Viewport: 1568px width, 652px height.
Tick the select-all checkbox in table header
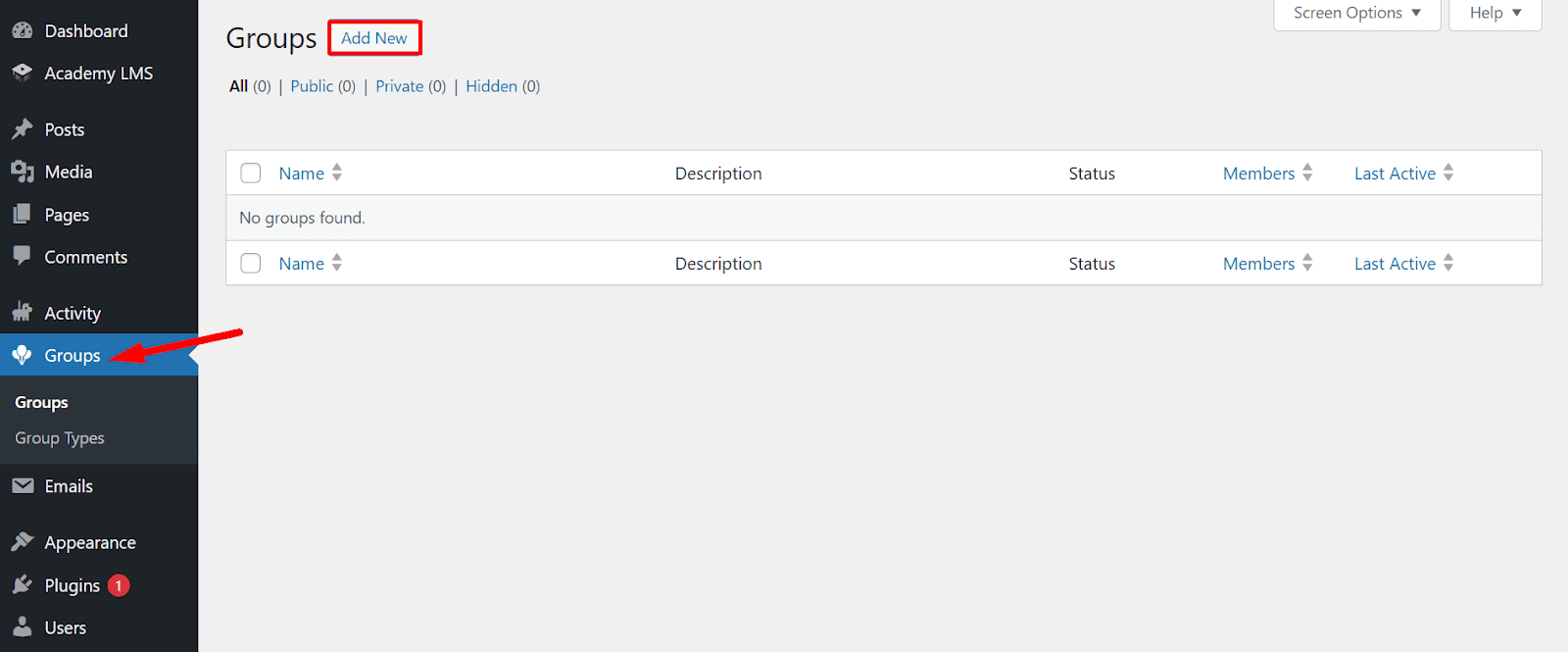251,174
